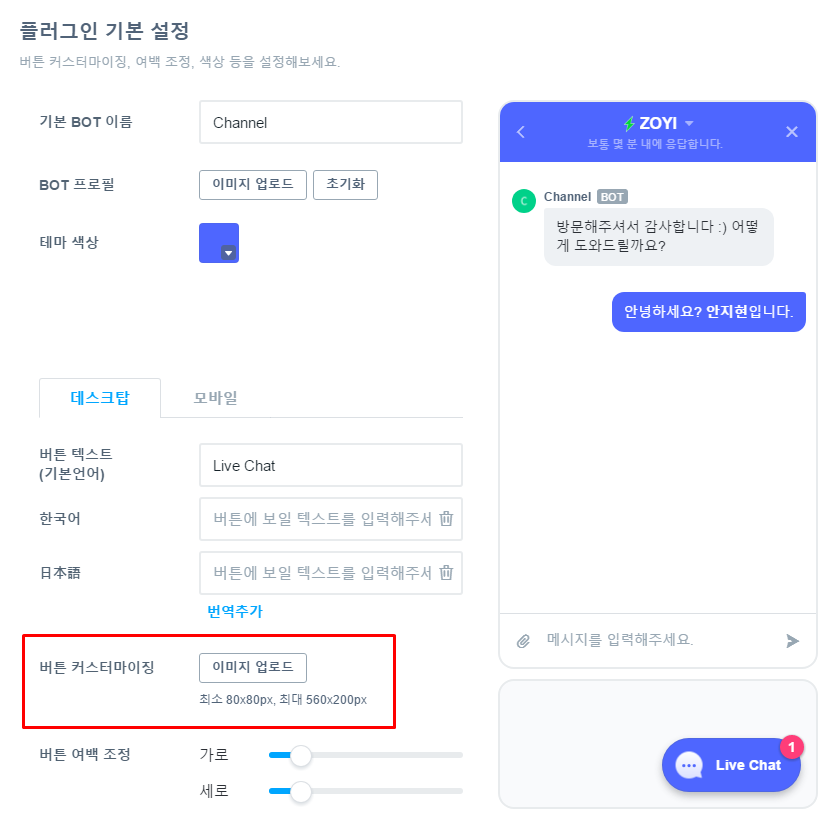Click the 초기화 reset button
Screen dimensions: 834x830
pyautogui.click(x=345, y=185)
